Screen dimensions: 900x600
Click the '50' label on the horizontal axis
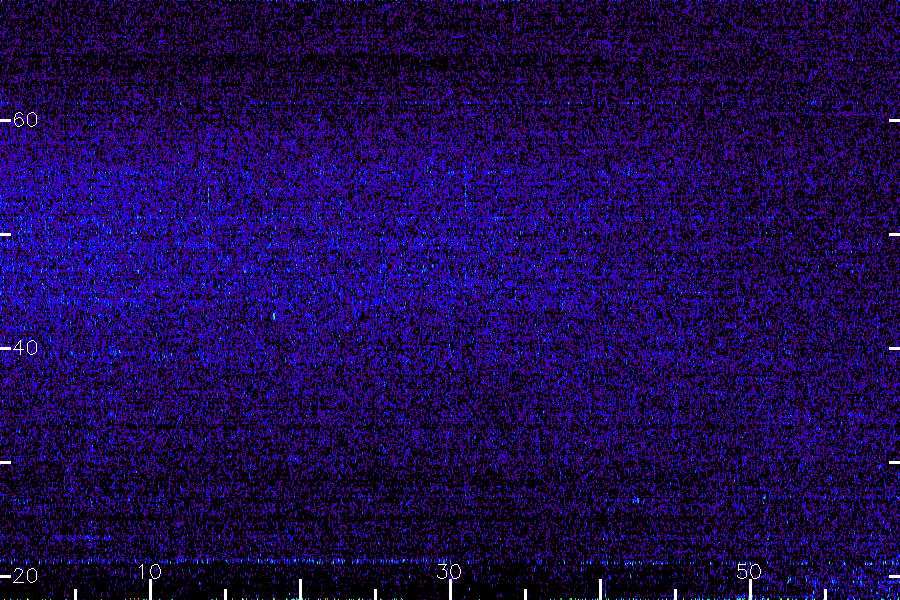(750, 571)
